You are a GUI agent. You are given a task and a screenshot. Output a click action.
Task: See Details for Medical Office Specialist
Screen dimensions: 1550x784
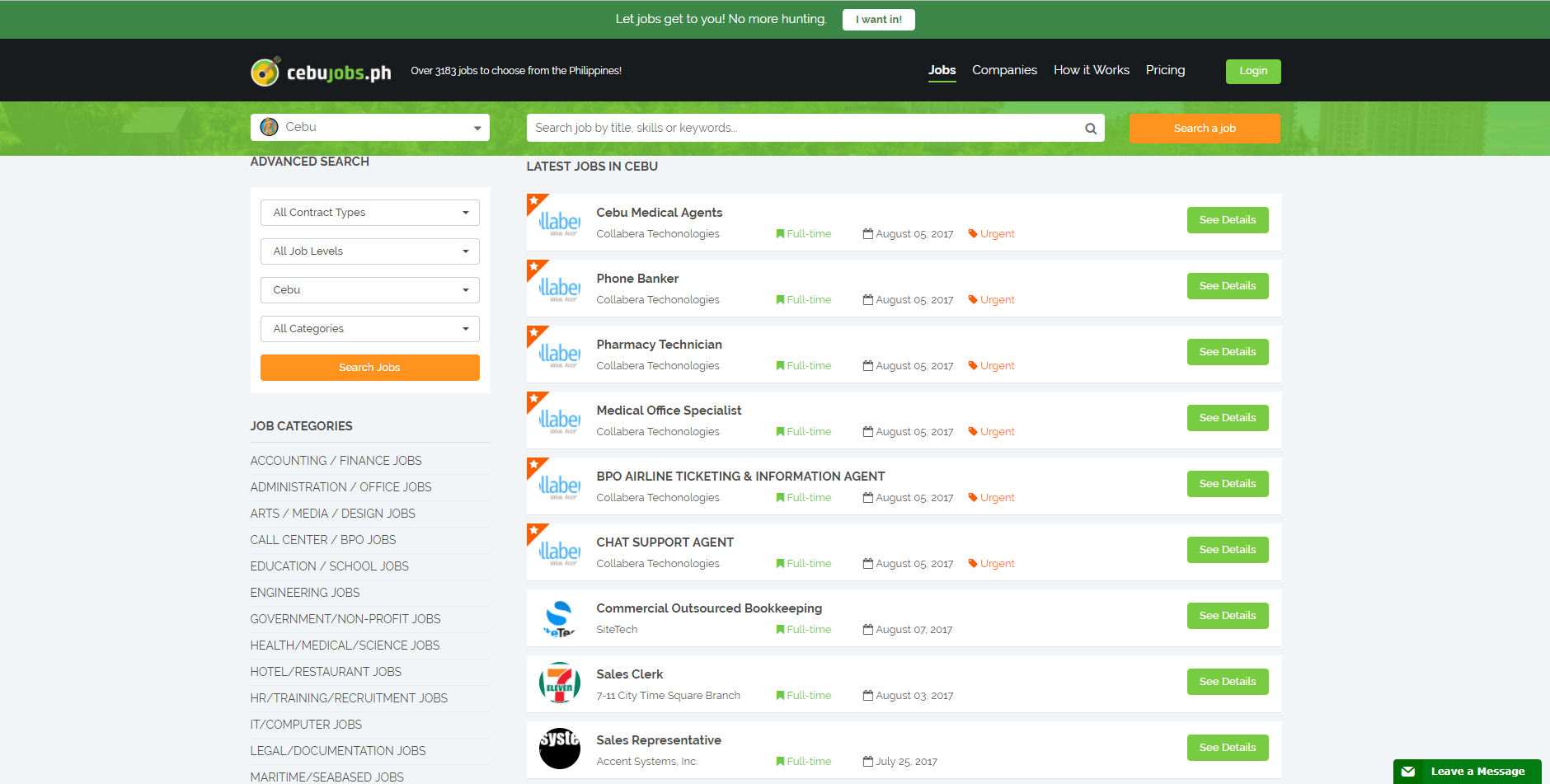pos(1228,418)
